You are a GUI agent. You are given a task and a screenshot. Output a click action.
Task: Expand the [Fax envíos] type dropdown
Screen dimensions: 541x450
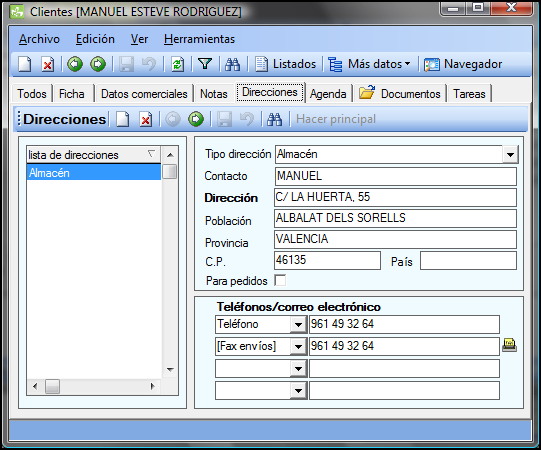coord(298,346)
